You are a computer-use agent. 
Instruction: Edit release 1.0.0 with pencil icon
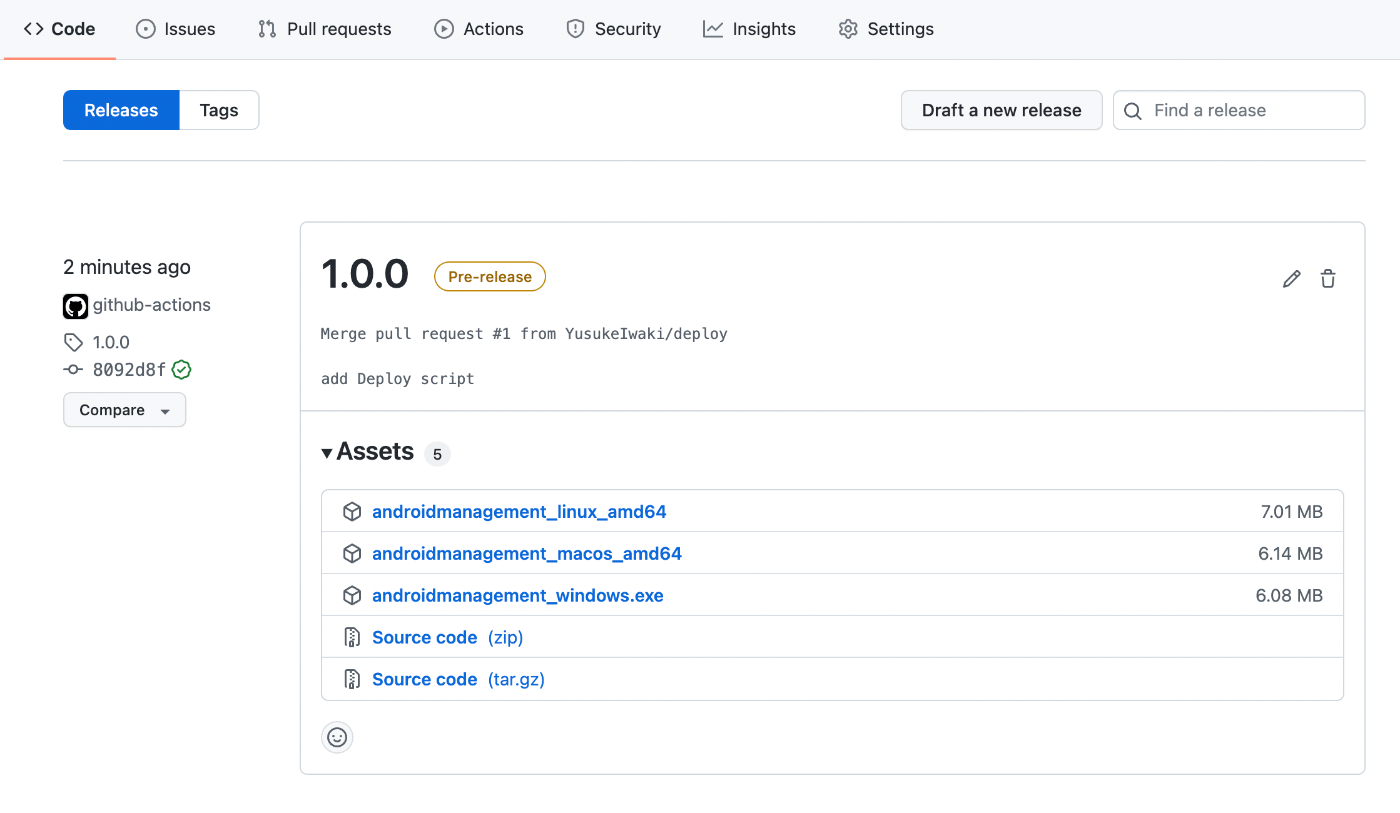(1292, 279)
